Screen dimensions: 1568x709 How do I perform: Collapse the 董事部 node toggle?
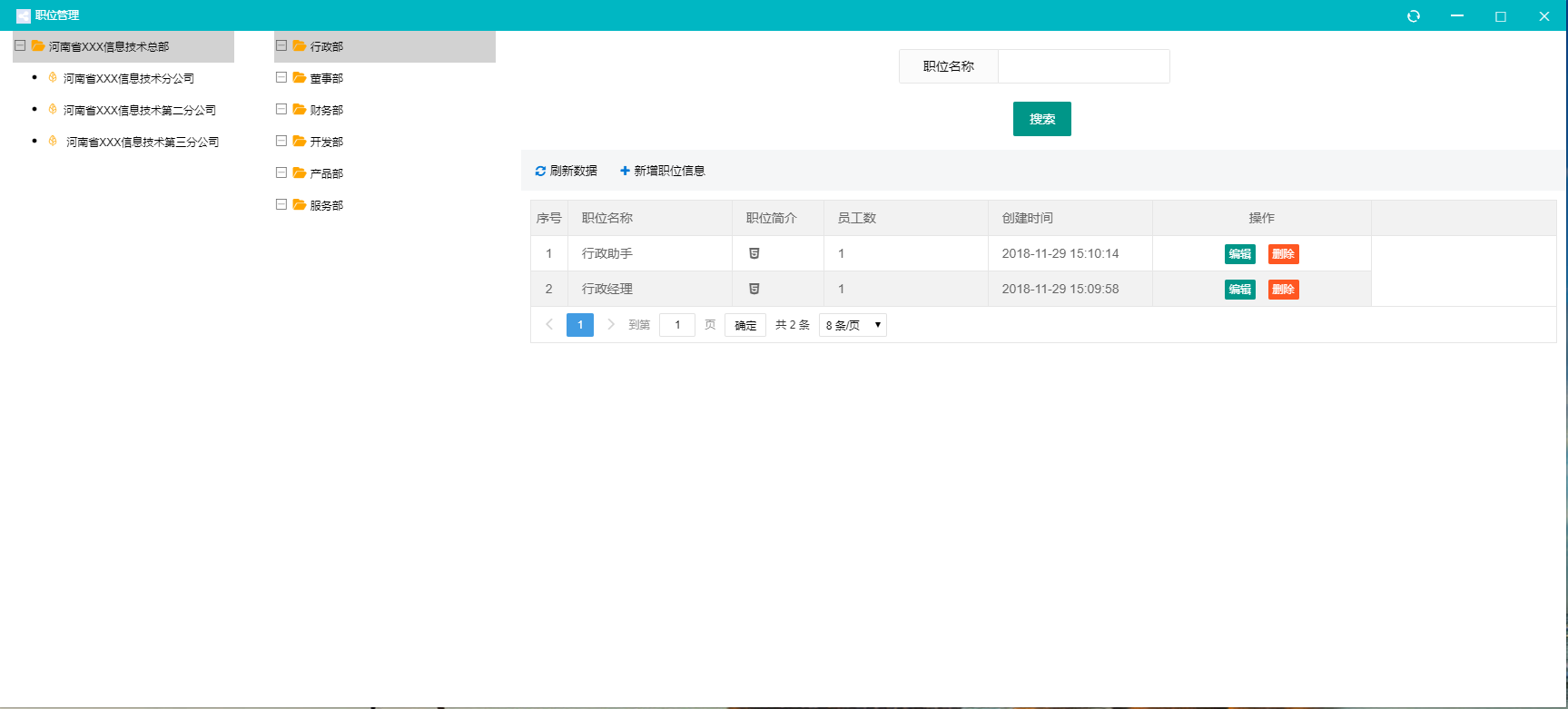click(x=281, y=77)
